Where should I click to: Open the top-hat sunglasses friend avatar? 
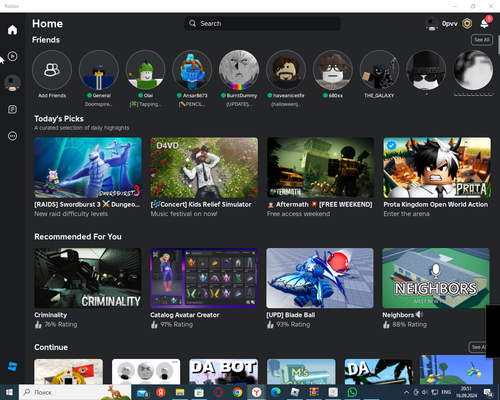tap(426, 70)
